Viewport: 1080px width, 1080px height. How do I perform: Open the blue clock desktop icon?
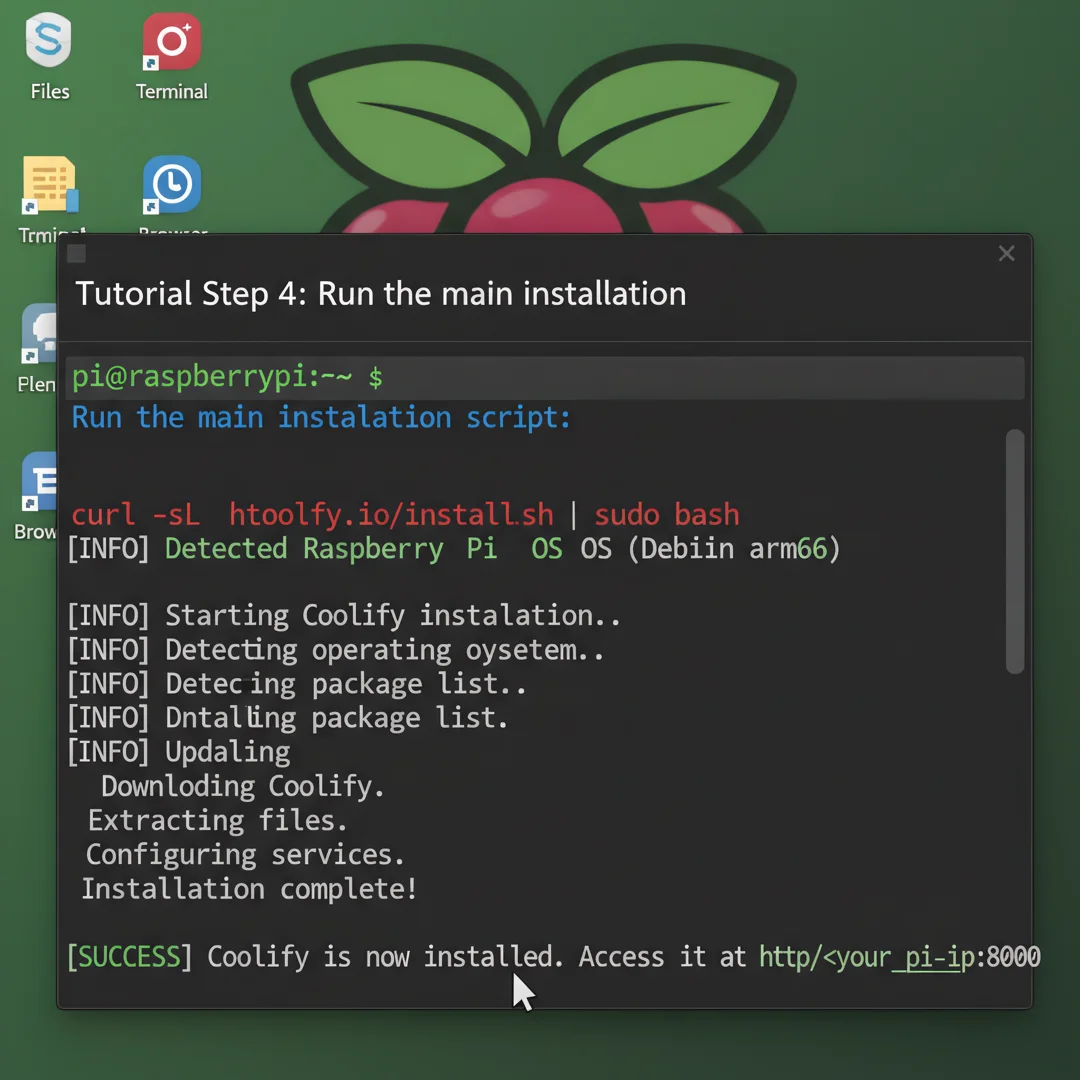click(x=172, y=185)
